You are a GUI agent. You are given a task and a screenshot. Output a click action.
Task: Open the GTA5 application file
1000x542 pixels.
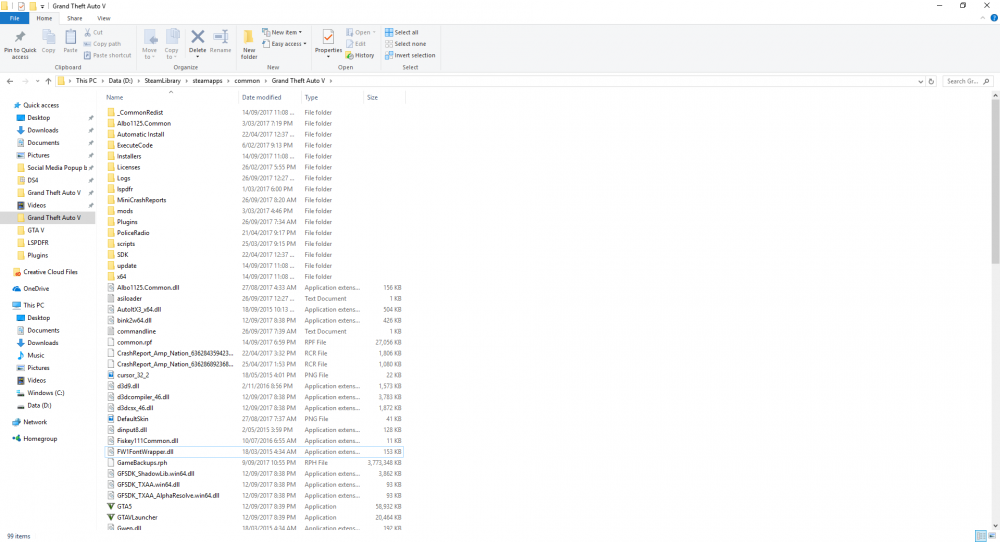tap(124, 506)
